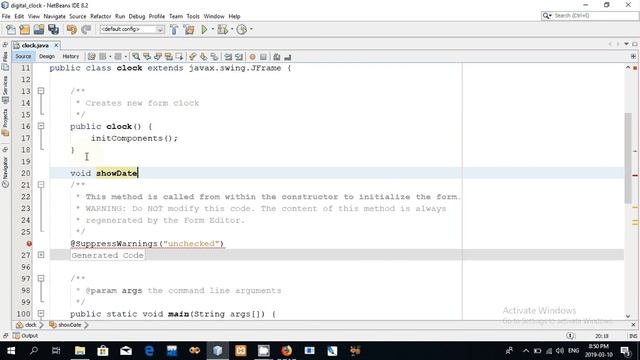Open the File menu

6,16
